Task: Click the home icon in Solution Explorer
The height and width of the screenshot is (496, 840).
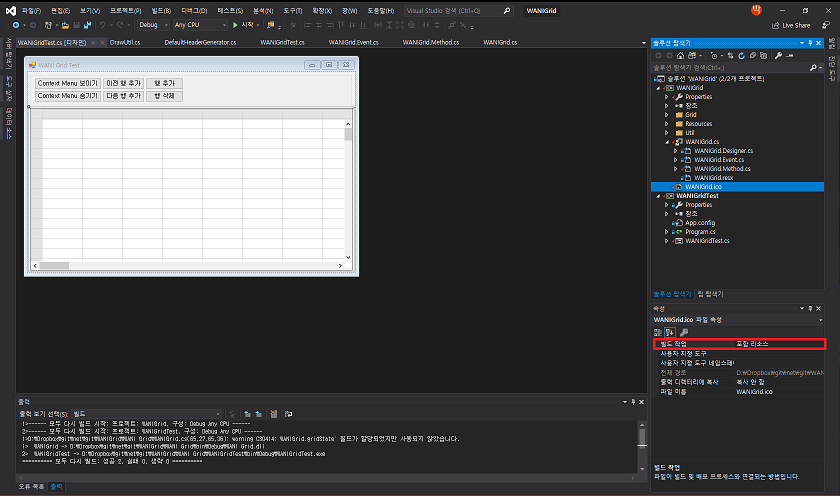Action: tap(680, 56)
